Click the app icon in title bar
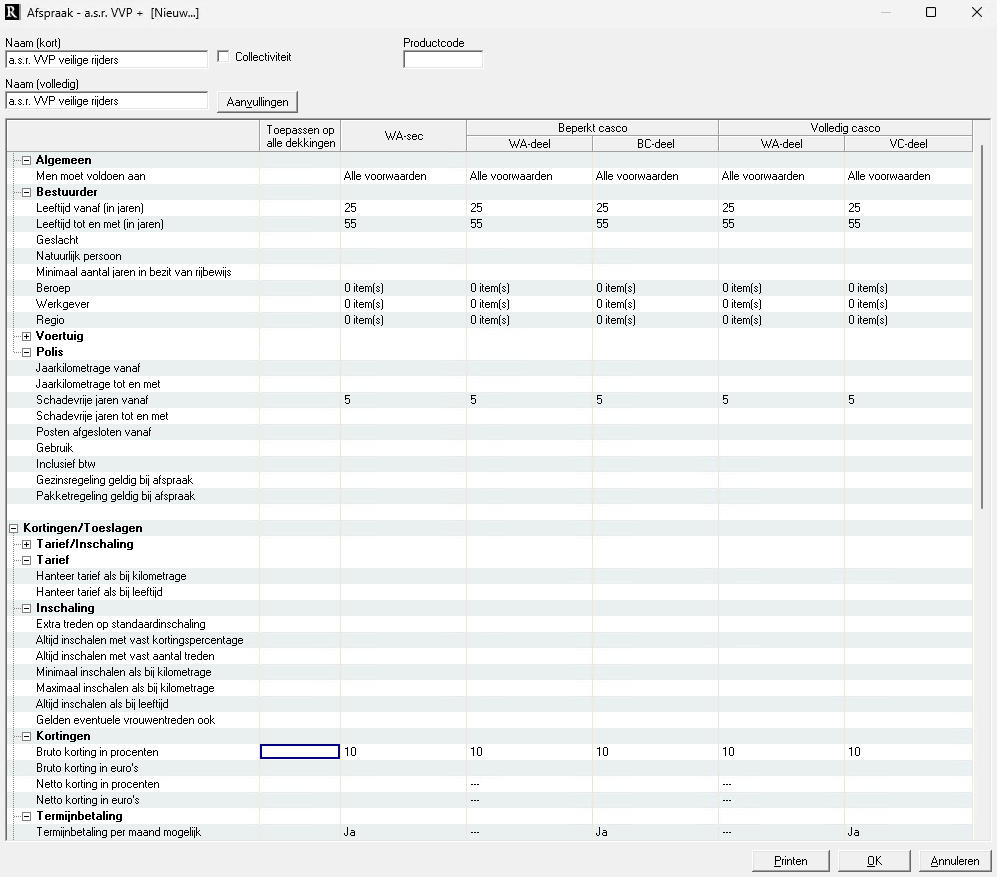The height and width of the screenshot is (877, 997). tap(12, 13)
